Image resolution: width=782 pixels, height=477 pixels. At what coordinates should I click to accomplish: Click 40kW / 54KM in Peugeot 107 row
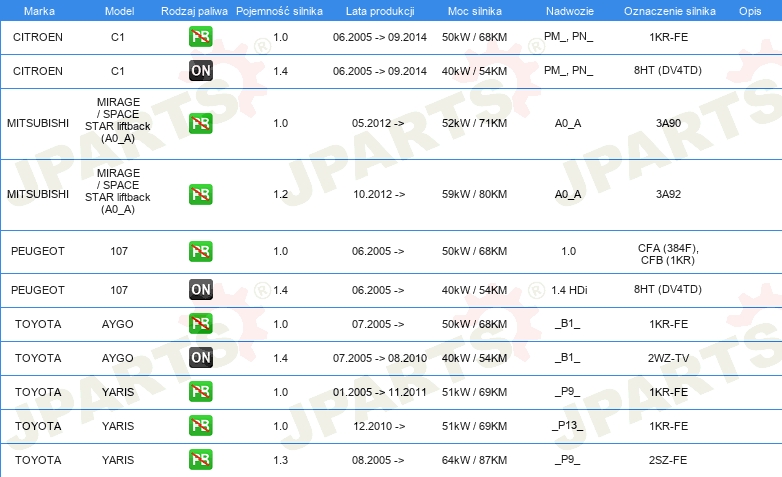(474, 290)
